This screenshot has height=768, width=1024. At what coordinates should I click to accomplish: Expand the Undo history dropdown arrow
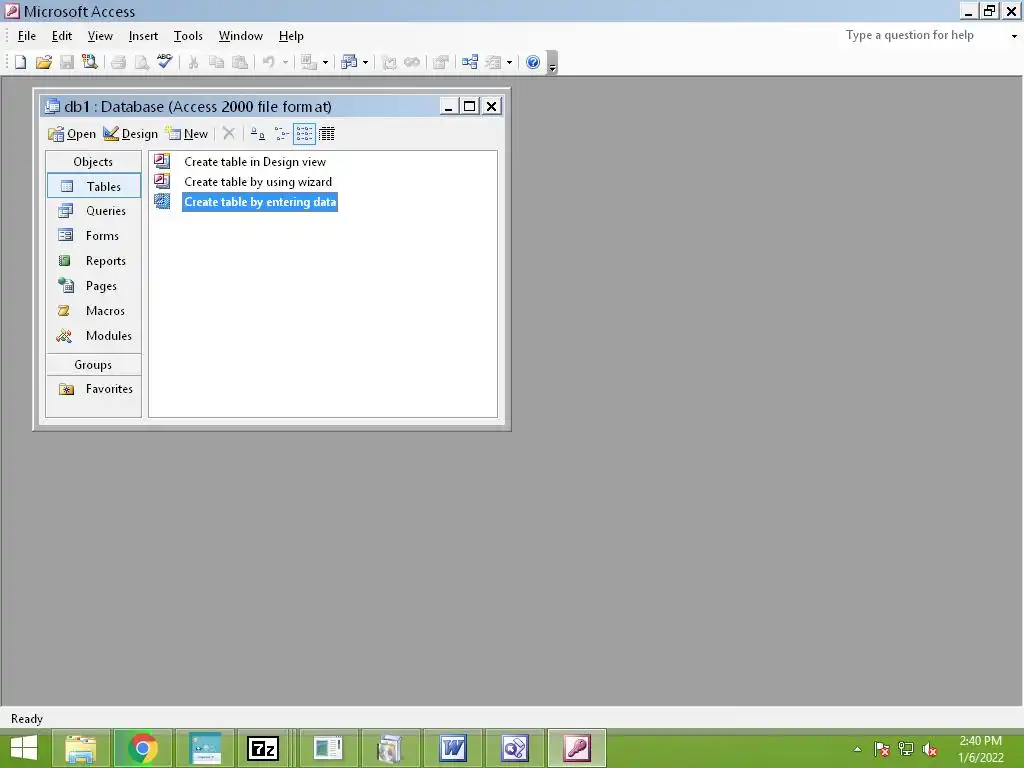[x=285, y=62]
